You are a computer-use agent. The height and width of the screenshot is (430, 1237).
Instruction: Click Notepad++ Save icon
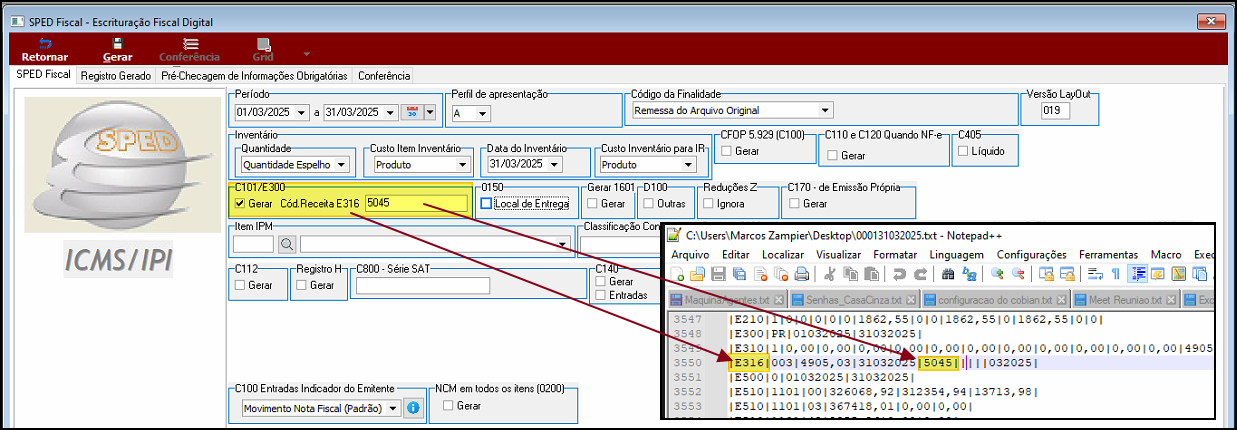pyautogui.click(x=718, y=273)
